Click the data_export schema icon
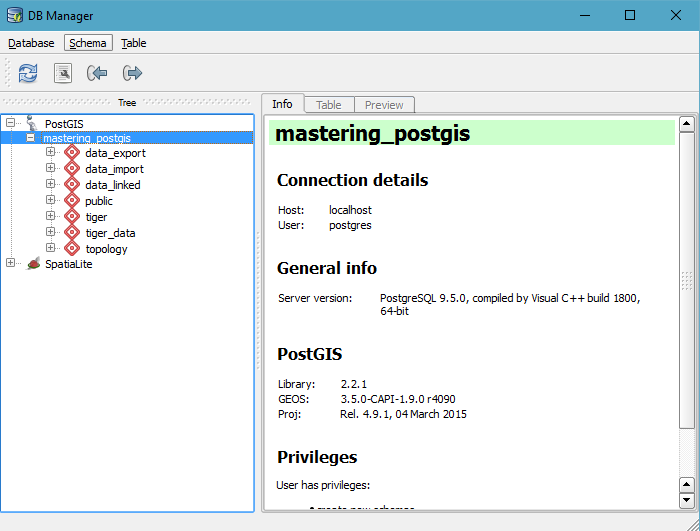The width and height of the screenshot is (700, 531). coord(71,153)
